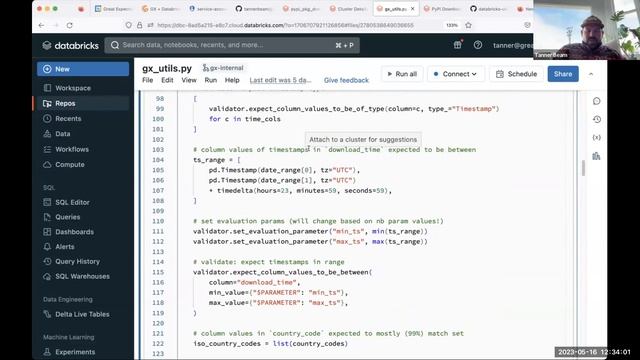This screenshot has width=640, height=360.
Task: Open SQL Editor
Action: point(72,202)
